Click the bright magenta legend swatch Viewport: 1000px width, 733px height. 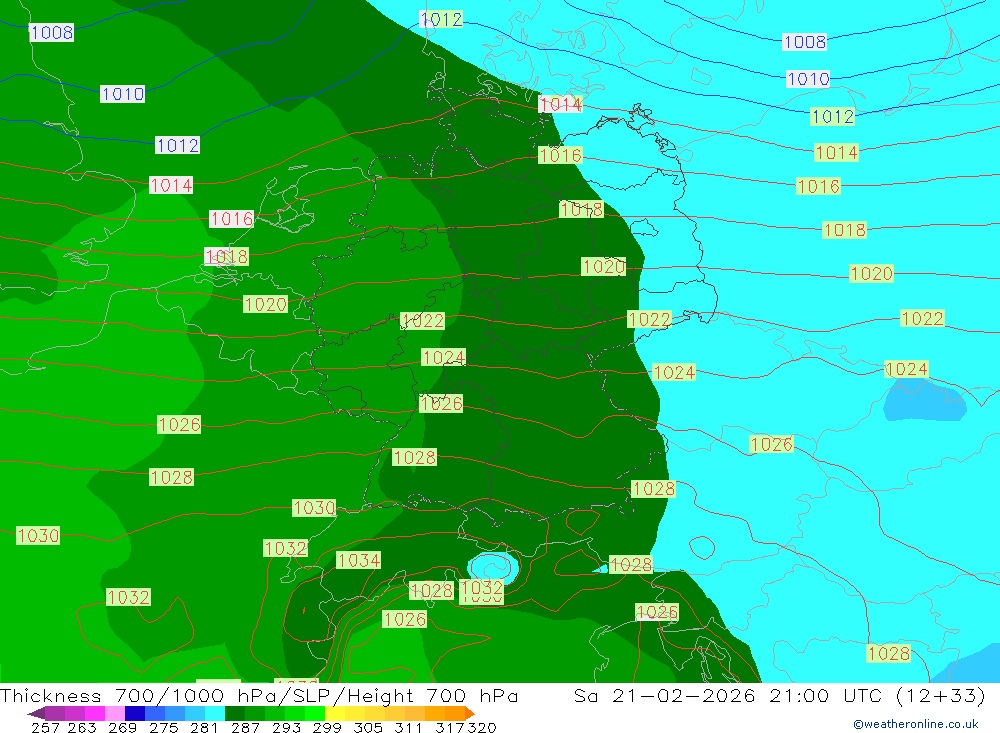[x=95, y=713]
